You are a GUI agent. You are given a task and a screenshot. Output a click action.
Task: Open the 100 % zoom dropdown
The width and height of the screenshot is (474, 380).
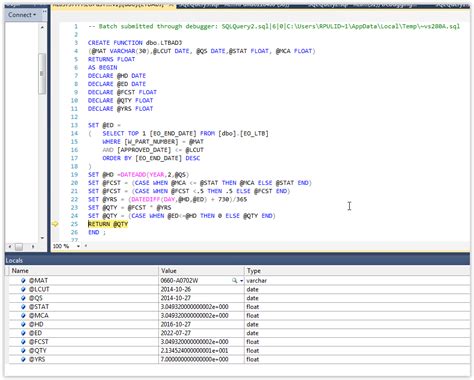pyautogui.click(x=78, y=246)
